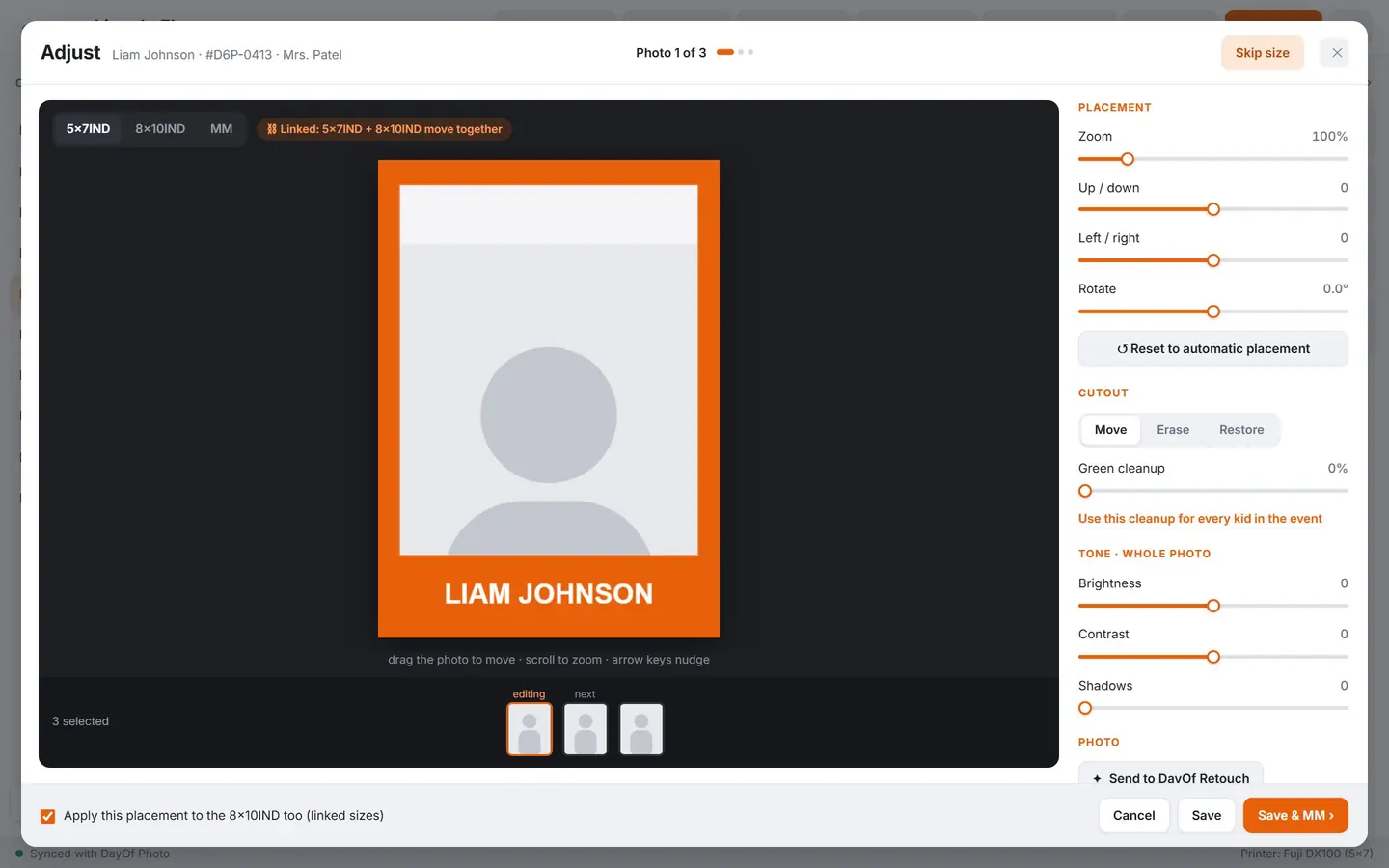Switch cutout mode to Erase
The height and width of the screenshot is (868, 1389).
point(1173,430)
